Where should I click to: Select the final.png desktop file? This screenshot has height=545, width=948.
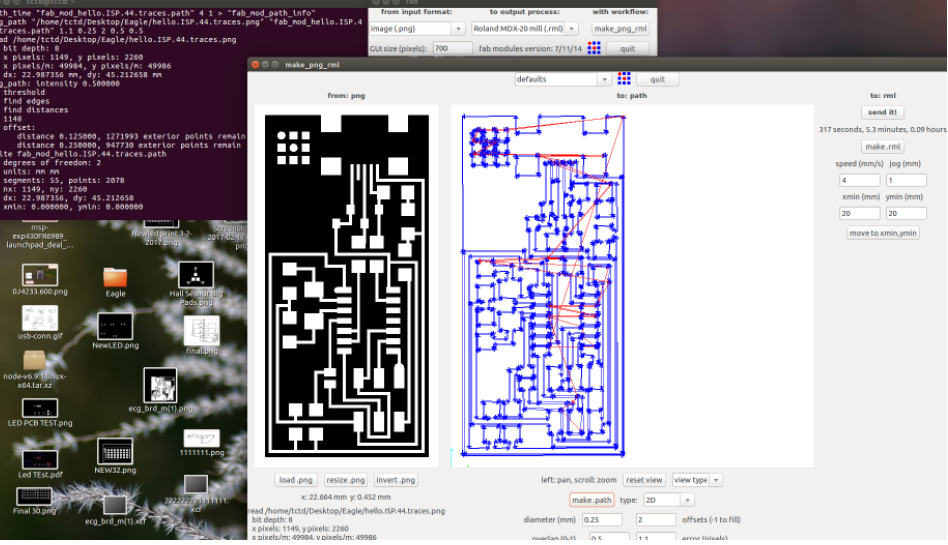tap(201, 336)
